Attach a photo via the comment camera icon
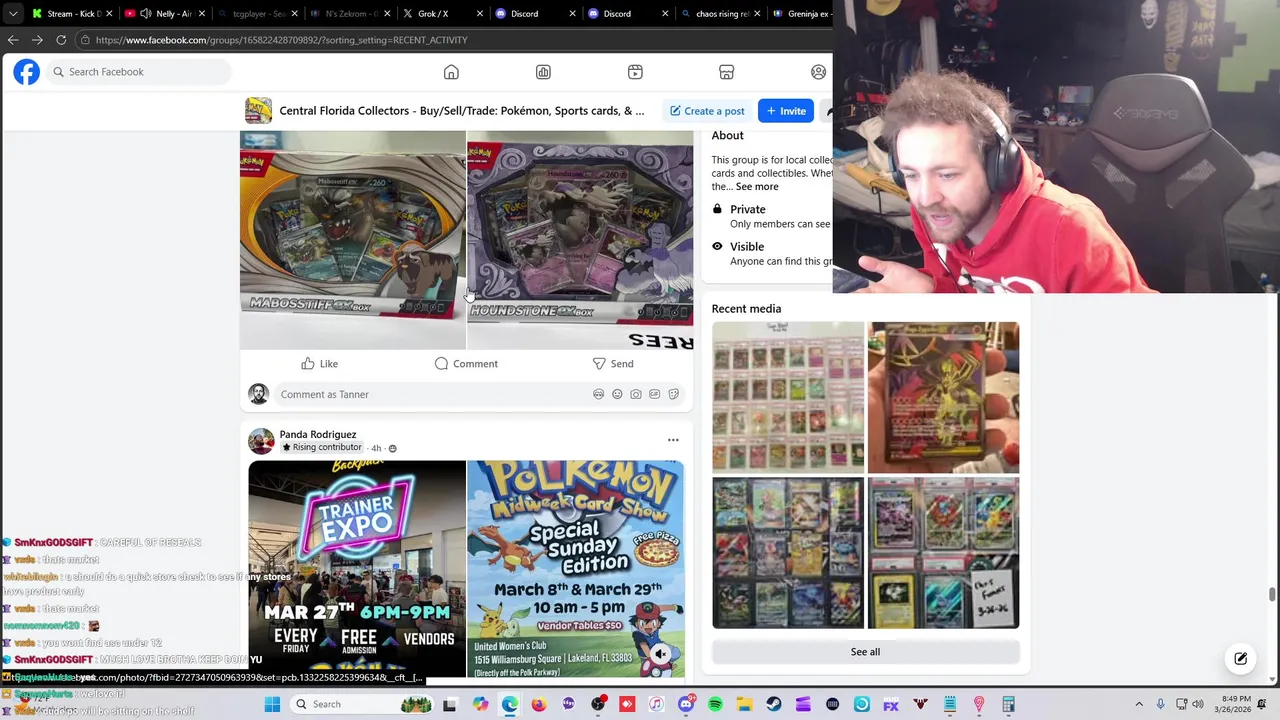Image resolution: width=1280 pixels, height=720 pixels. [x=636, y=394]
